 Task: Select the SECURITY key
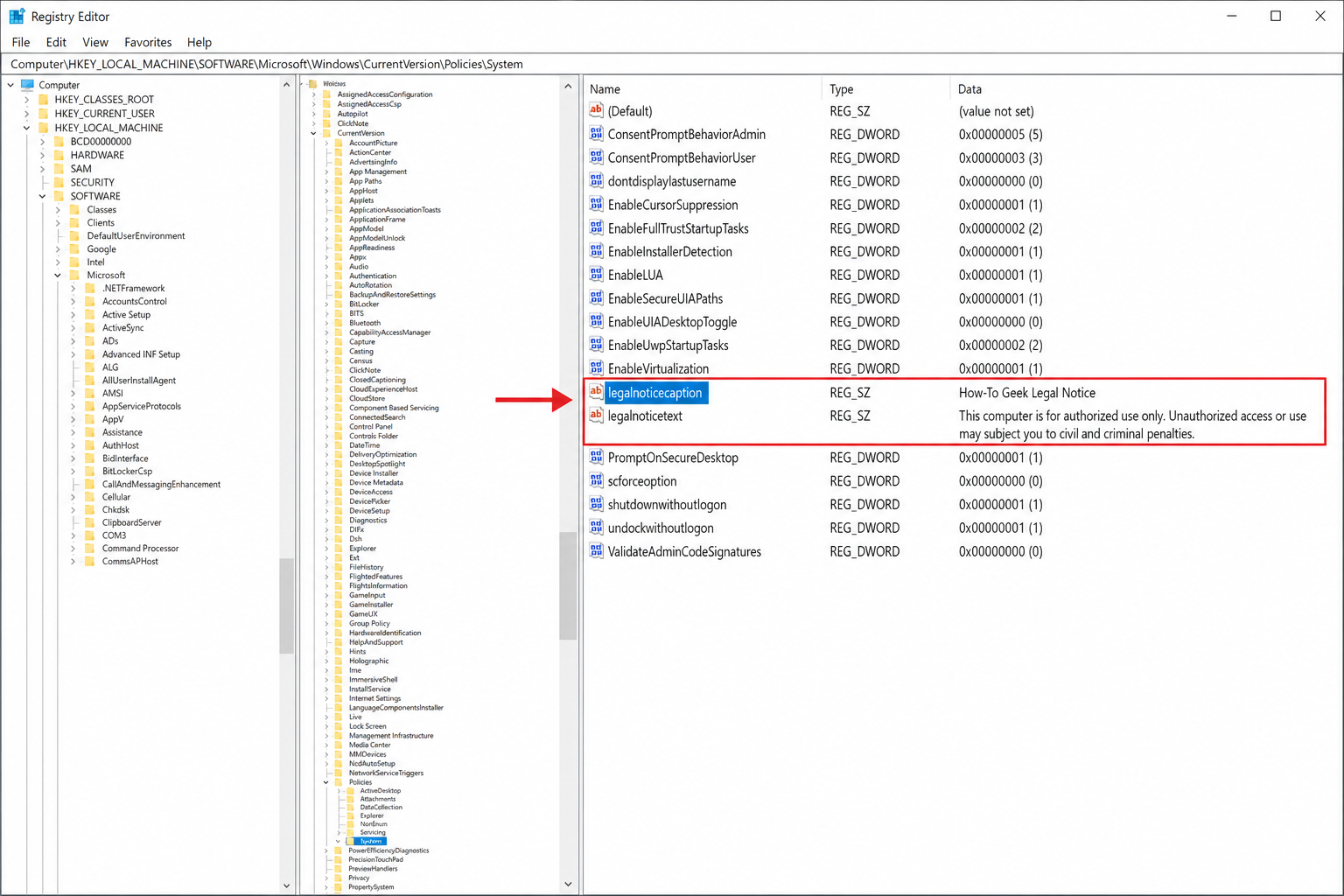click(92, 182)
